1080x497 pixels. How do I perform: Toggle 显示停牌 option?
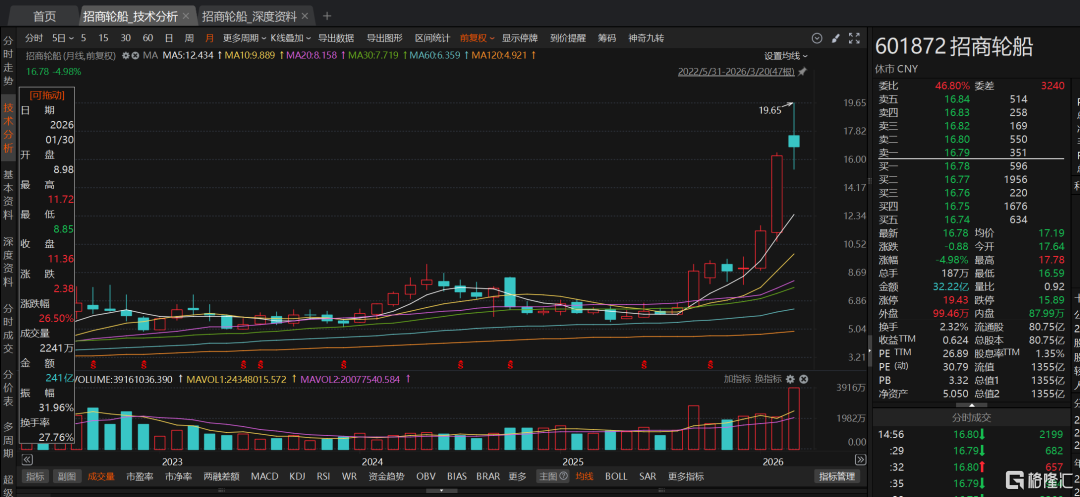click(520, 38)
